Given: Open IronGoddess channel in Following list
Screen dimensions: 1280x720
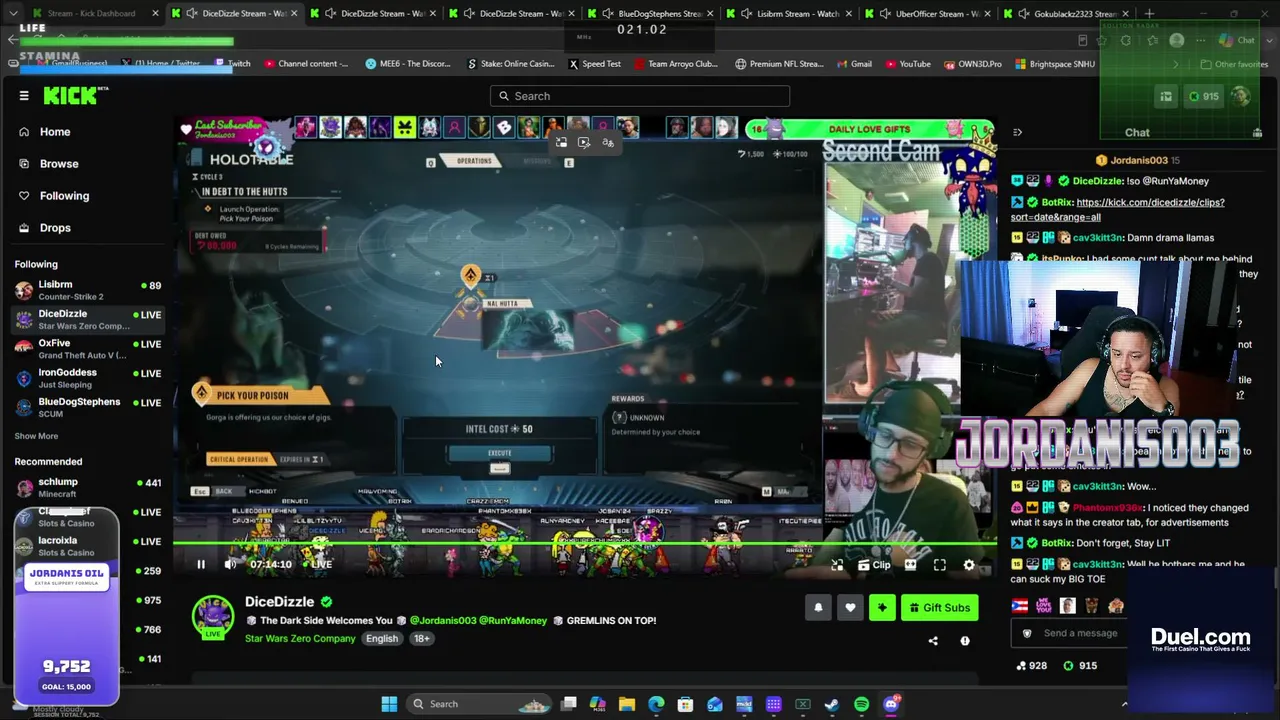Looking at the screenshot, I should tap(88, 378).
